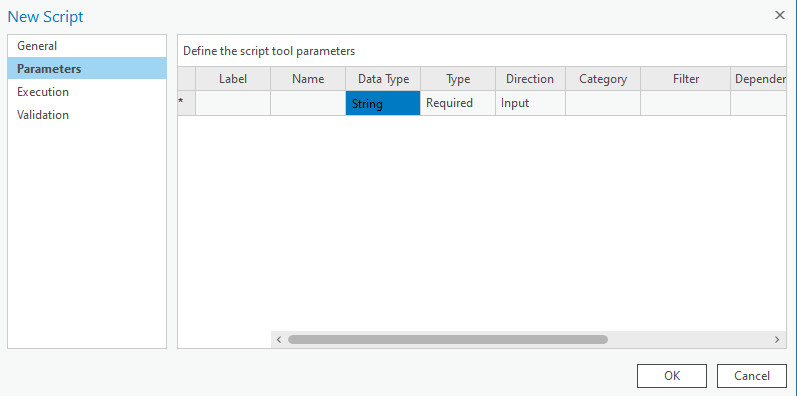The width and height of the screenshot is (797, 396).
Task: Click the Label cell of new row
Action: coord(233,103)
